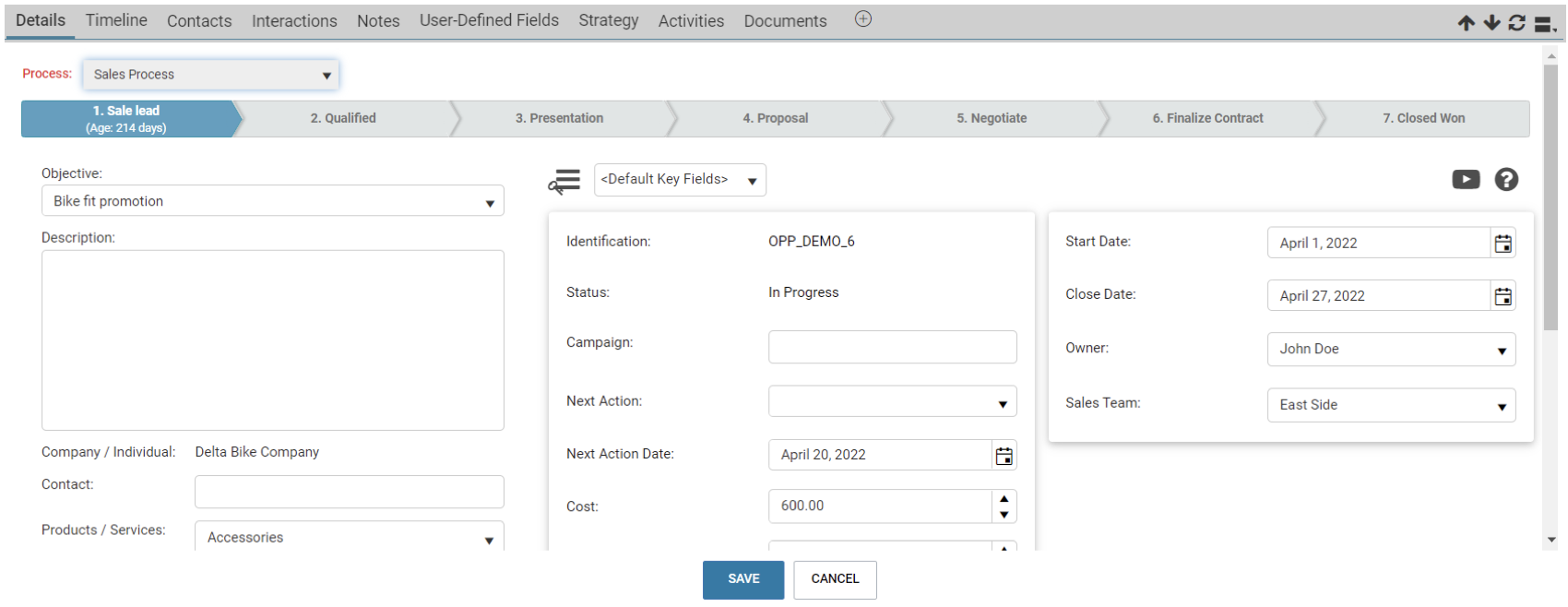Image resolution: width=1568 pixels, height=607 pixels.
Task: Click the down arrow navigation icon
Action: 1491,23
